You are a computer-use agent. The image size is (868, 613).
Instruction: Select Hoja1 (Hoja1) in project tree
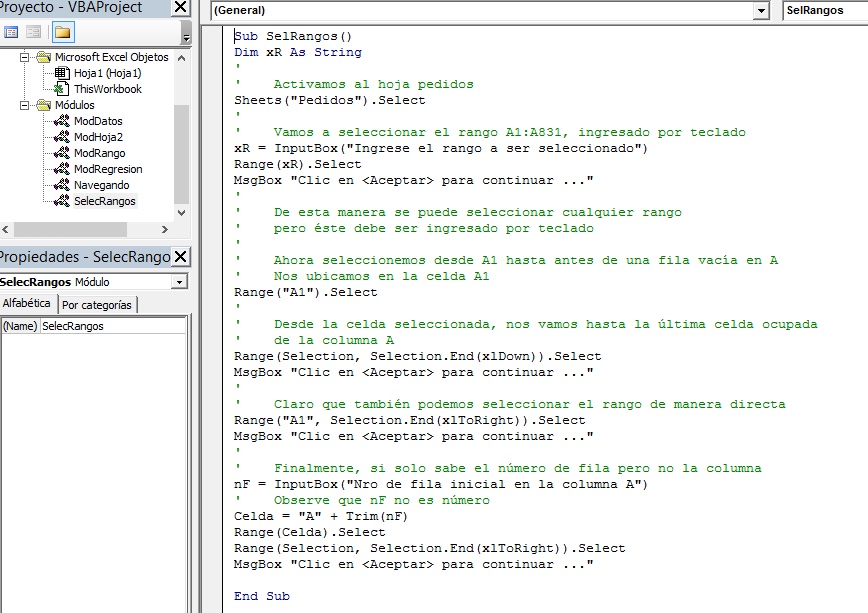pyautogui.click(x=107, y=73)
